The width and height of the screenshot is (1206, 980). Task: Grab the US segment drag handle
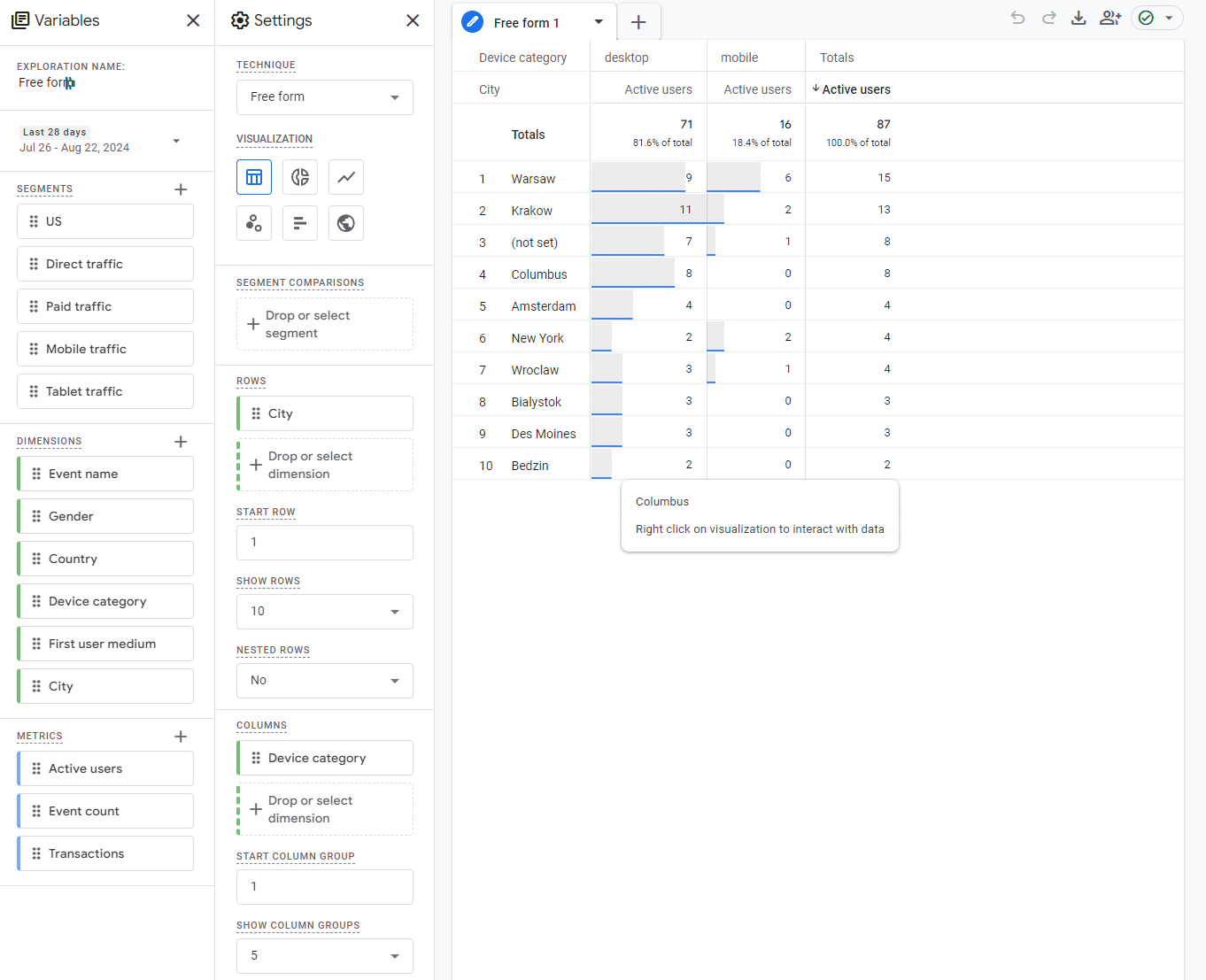coord(34,221)
